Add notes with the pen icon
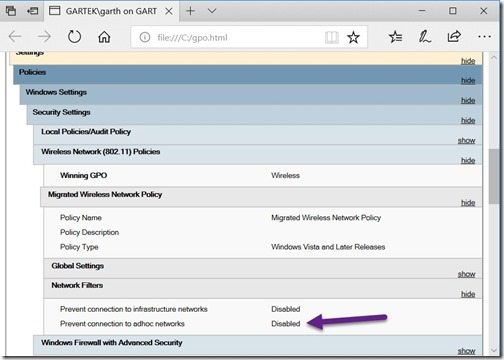This screenshot has height=360, width=504. (424, 36)
